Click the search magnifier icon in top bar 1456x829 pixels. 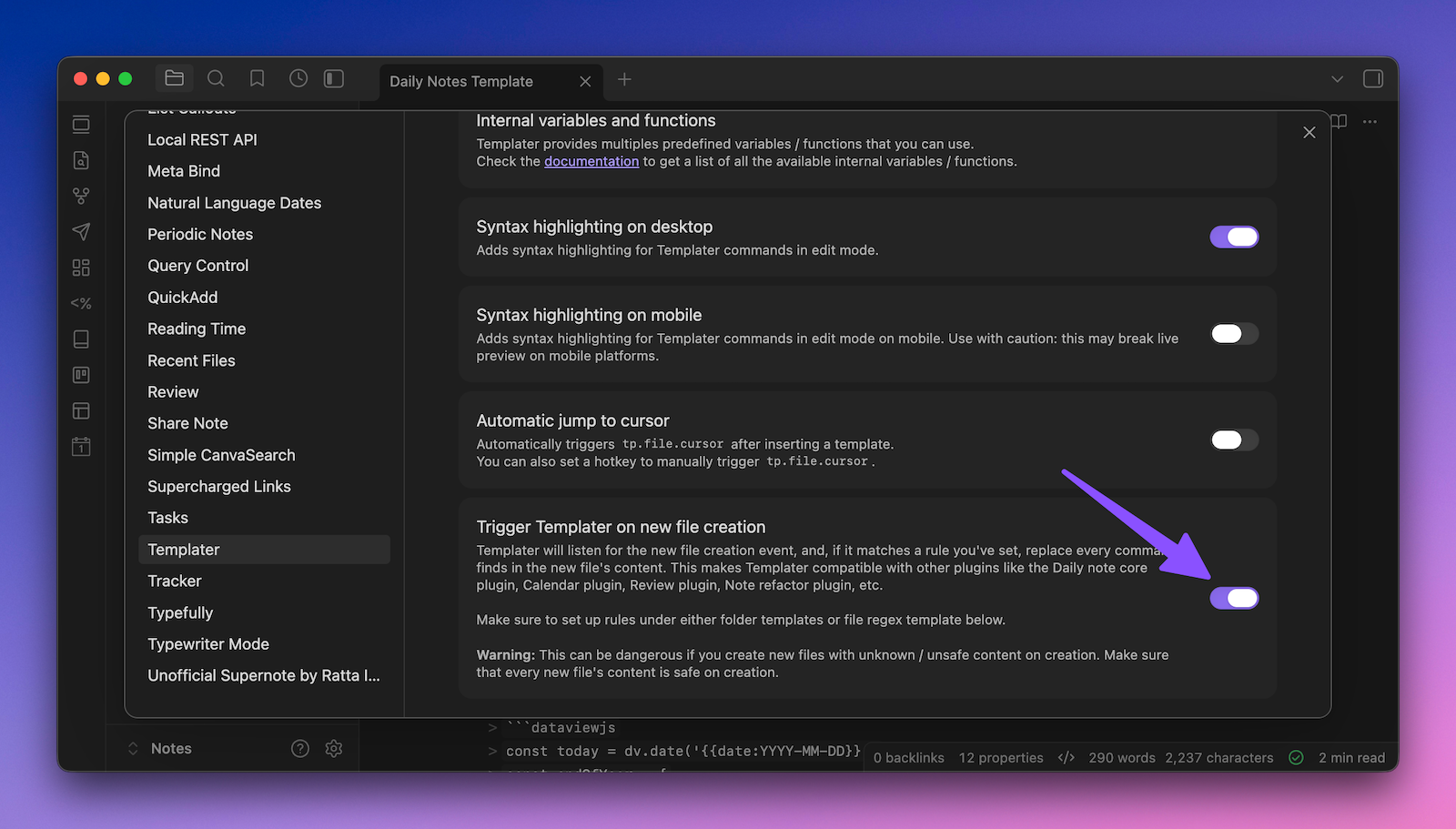(216, 79)
